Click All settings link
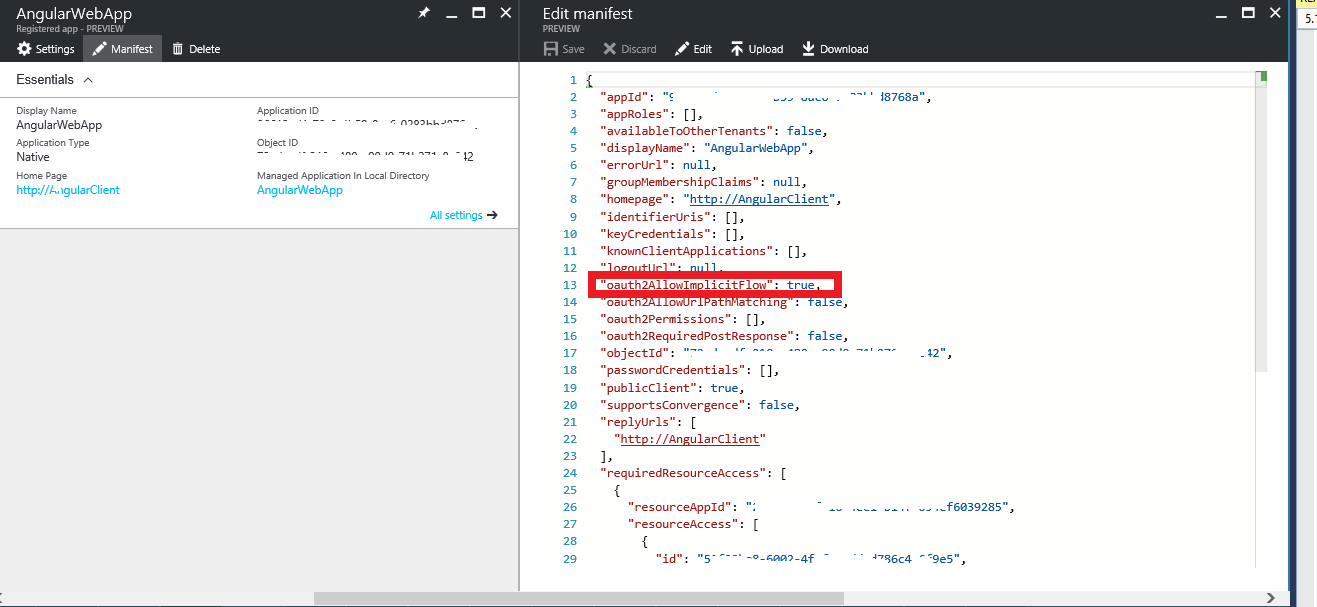Viewport: 1317px width, 607px height. click(x=464, y=215)
